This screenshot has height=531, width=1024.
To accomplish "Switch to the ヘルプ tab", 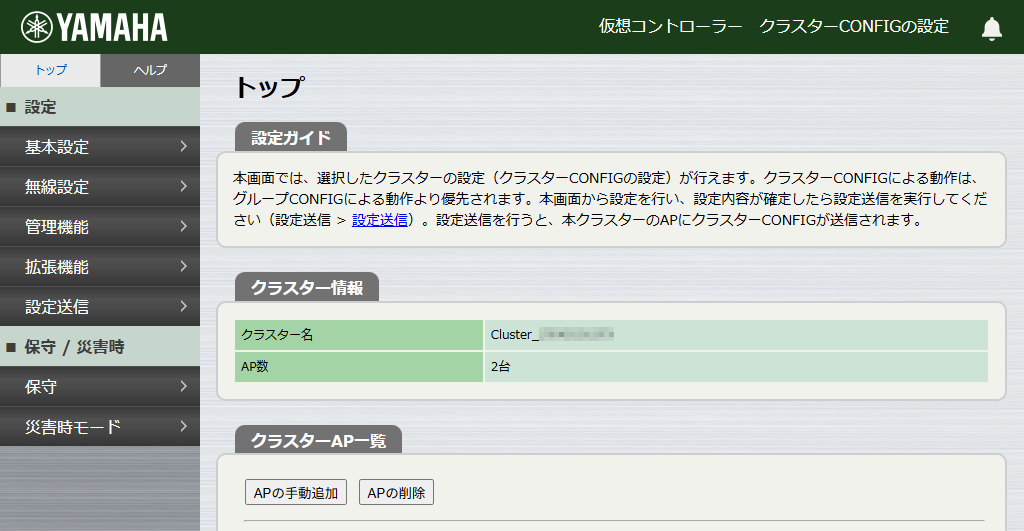I will (x=150, y=70).
